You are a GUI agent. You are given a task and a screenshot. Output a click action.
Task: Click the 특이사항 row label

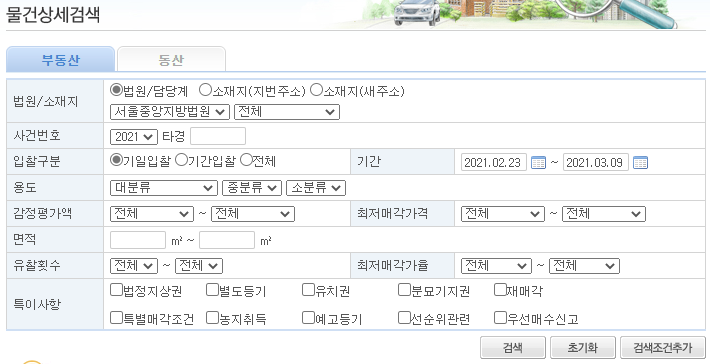coord(37,305)
